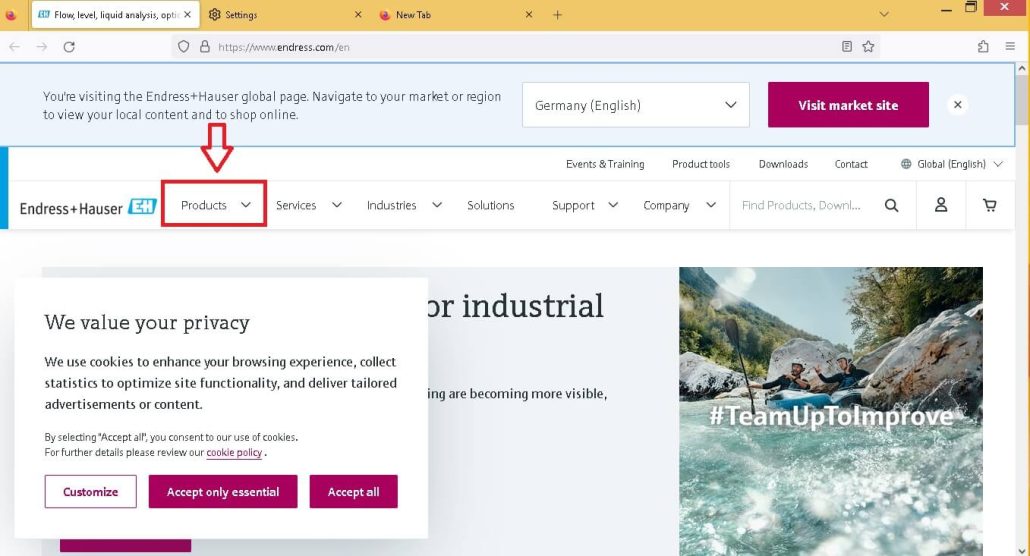
Task: Click the tracking protection shield icon
Action: point(184,47)
